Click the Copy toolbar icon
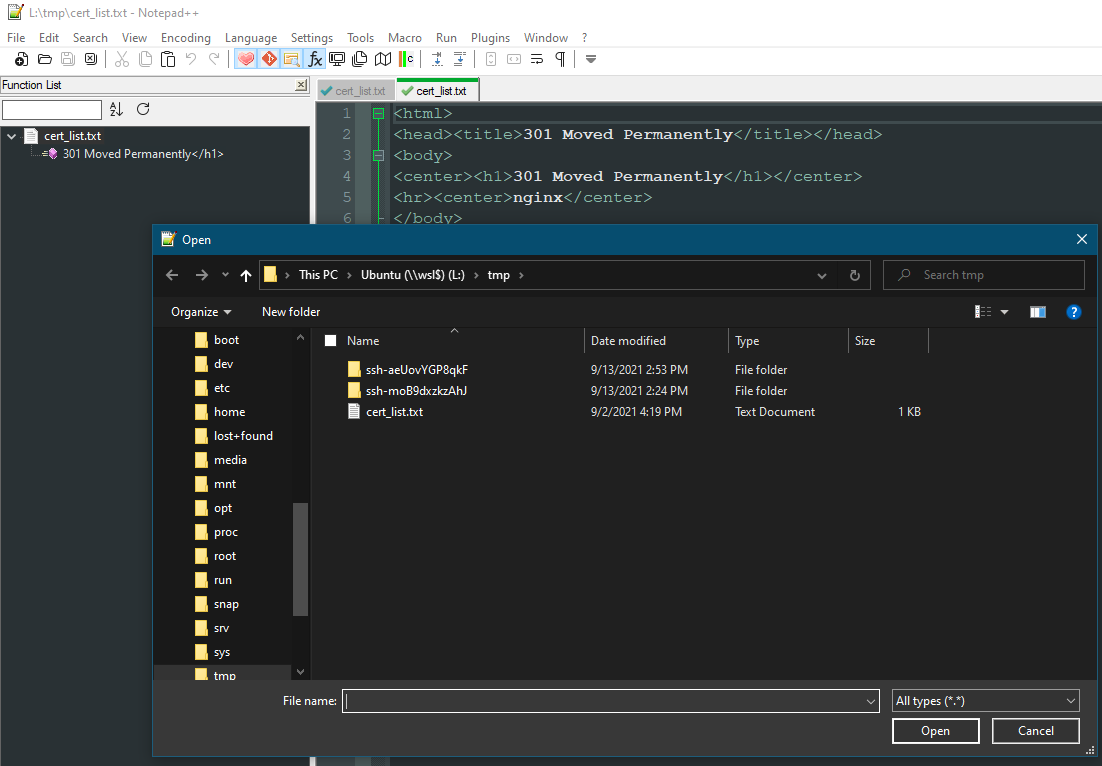This screenshot has width=1102, height=766. pos(145,60)
